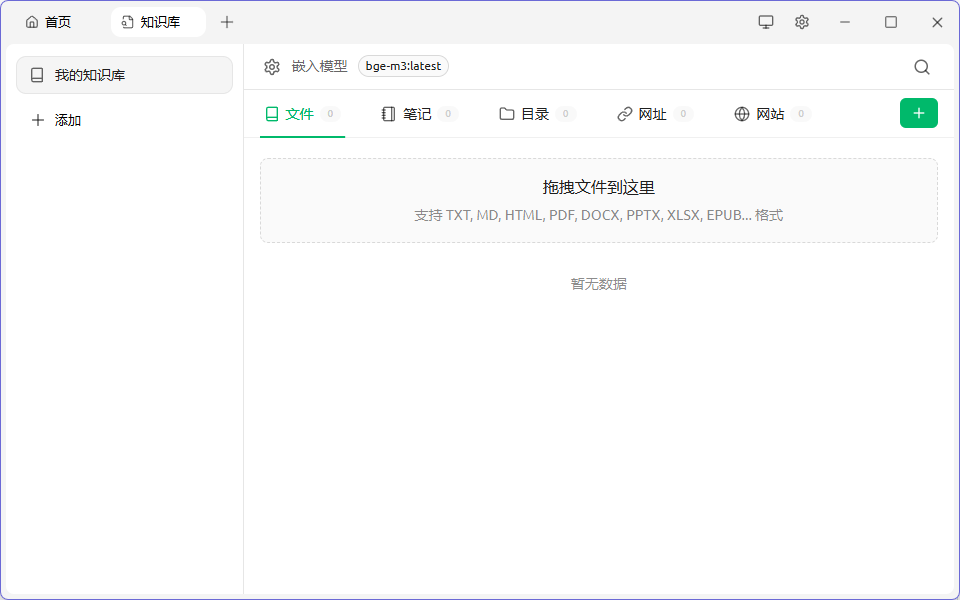Select 我的知识库 in the sidebar

click(124, 75)
